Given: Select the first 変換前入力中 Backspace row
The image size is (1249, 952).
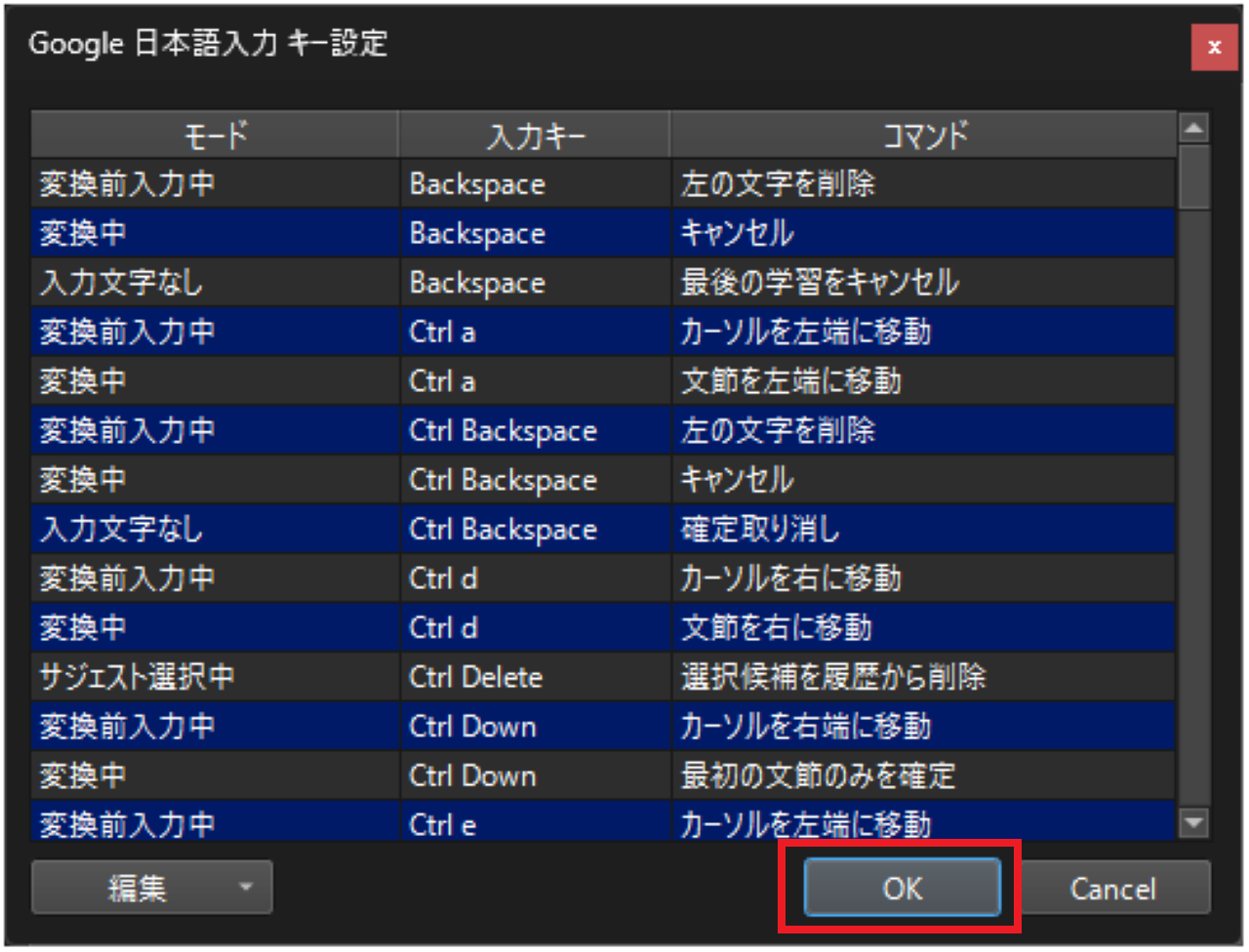Looking at the screenshot, I should pyautogui.click(x=390, y=183).
